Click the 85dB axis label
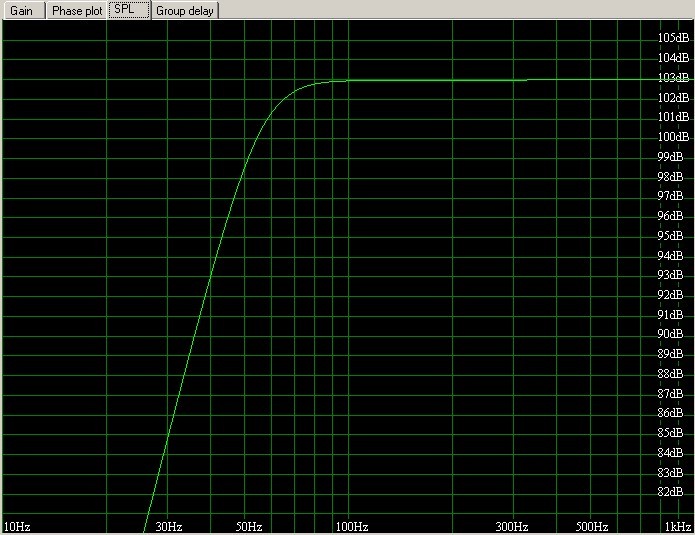The height and width of the screenshot is (535, 695). click(x=670, y=433)
